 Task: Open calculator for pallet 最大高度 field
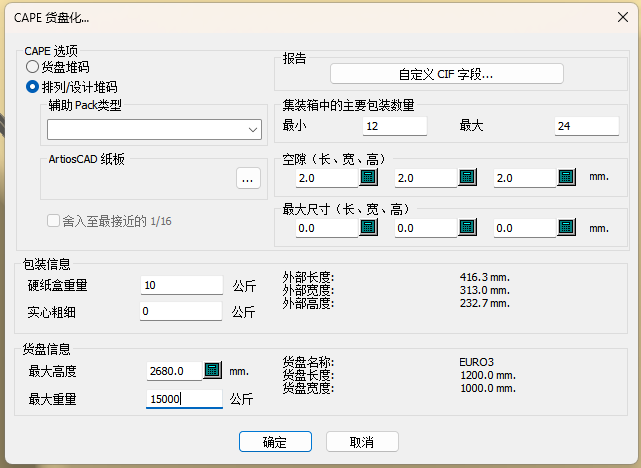pos(212,371)
